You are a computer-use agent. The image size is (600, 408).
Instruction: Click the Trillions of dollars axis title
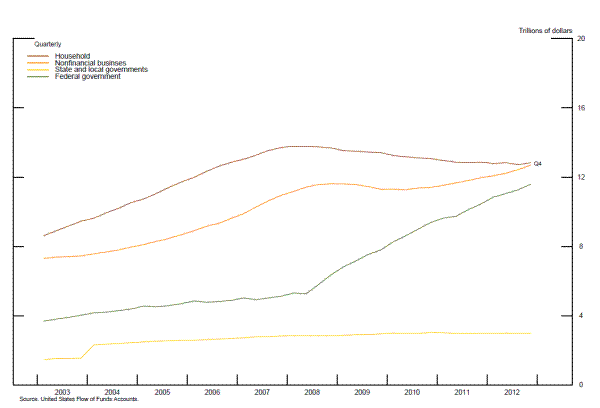coord(545,31)
